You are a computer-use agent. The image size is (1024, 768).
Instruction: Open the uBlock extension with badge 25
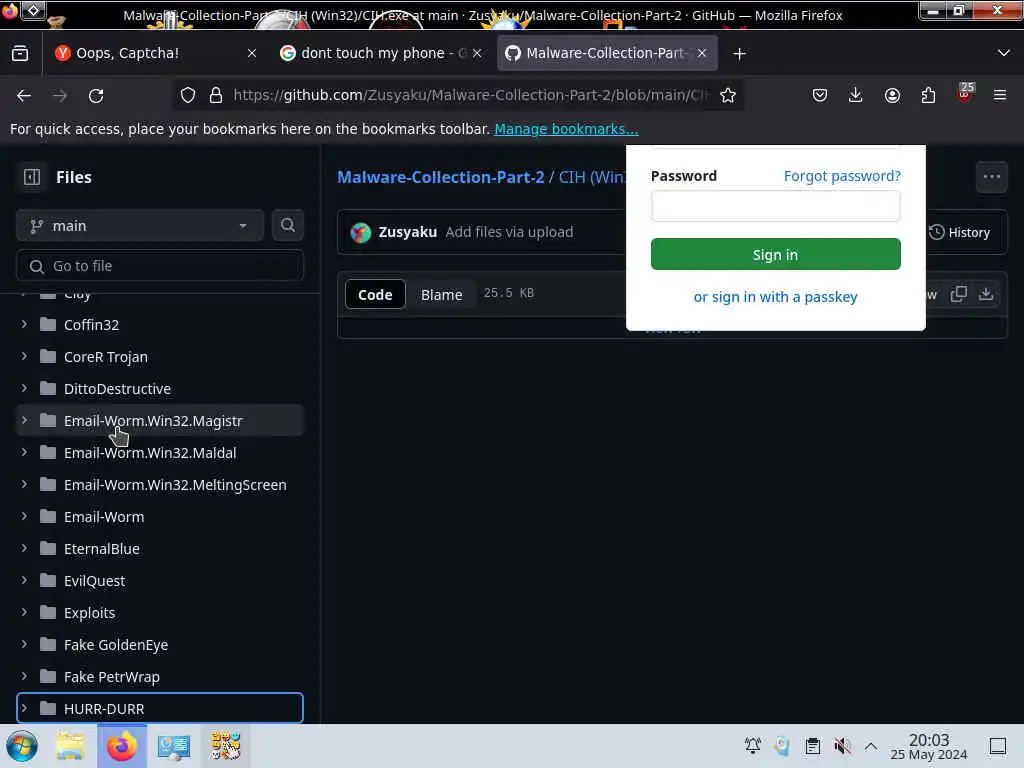tap(964, 94)
